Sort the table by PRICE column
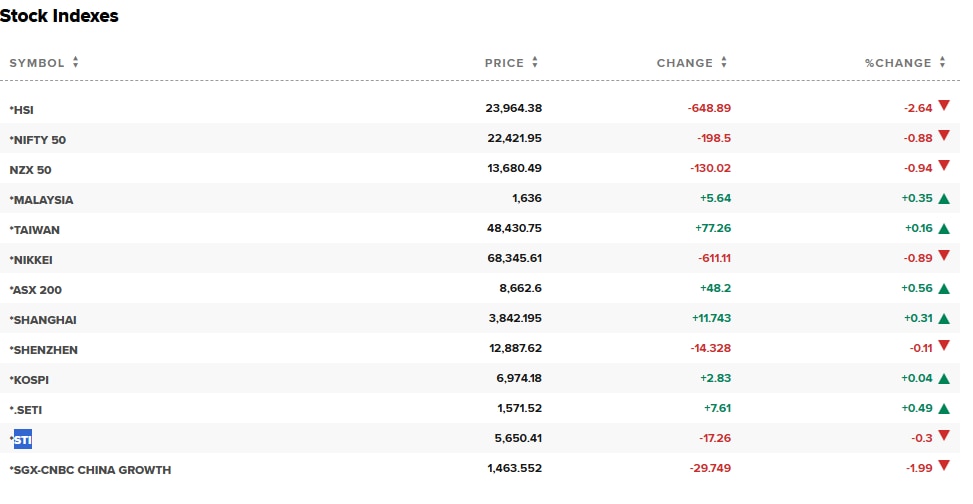The width and height of the screenshot is (973, 504). coord(535,63)
